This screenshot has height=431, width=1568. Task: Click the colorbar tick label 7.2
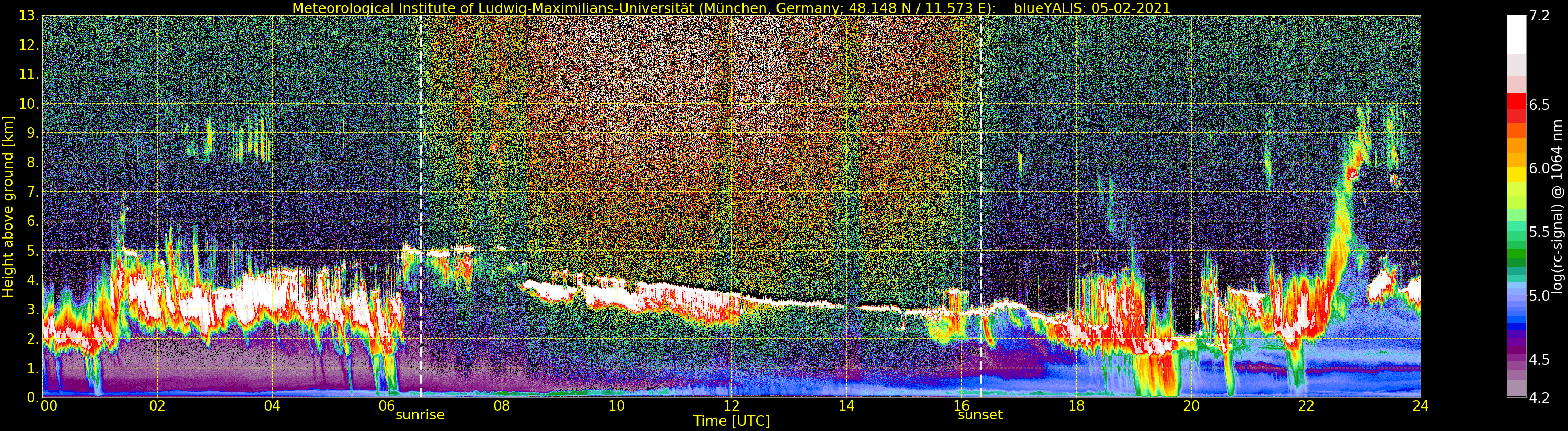click(x=1539, y=16)
